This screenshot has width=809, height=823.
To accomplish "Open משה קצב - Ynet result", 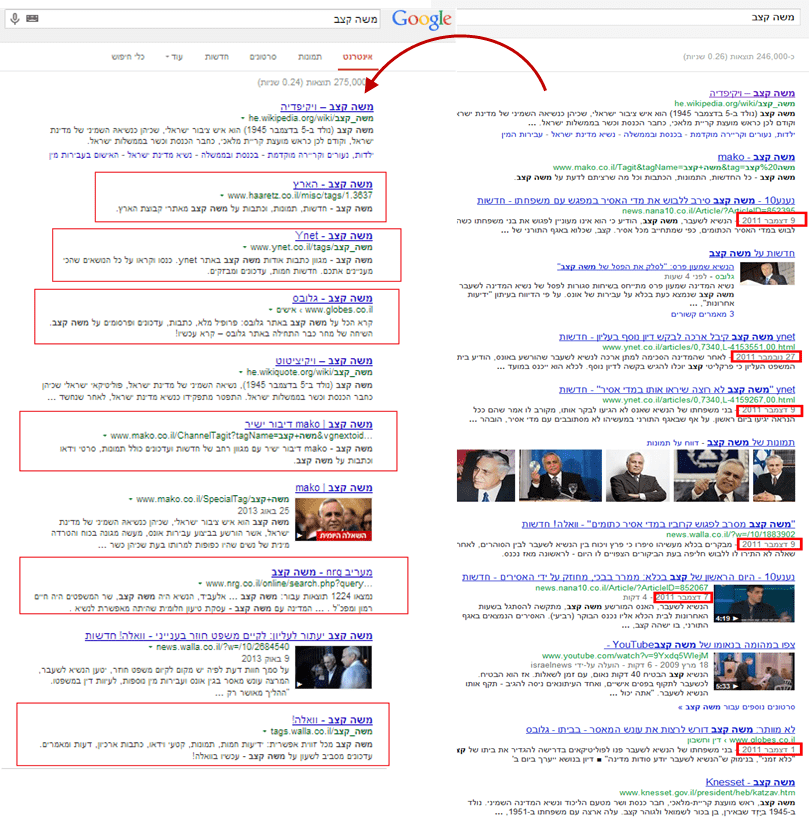I will (333, 236).
